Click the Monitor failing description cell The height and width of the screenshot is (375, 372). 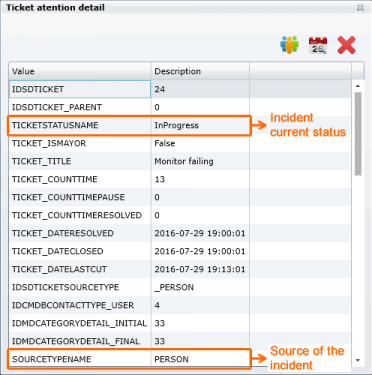[x=200, y=161]
